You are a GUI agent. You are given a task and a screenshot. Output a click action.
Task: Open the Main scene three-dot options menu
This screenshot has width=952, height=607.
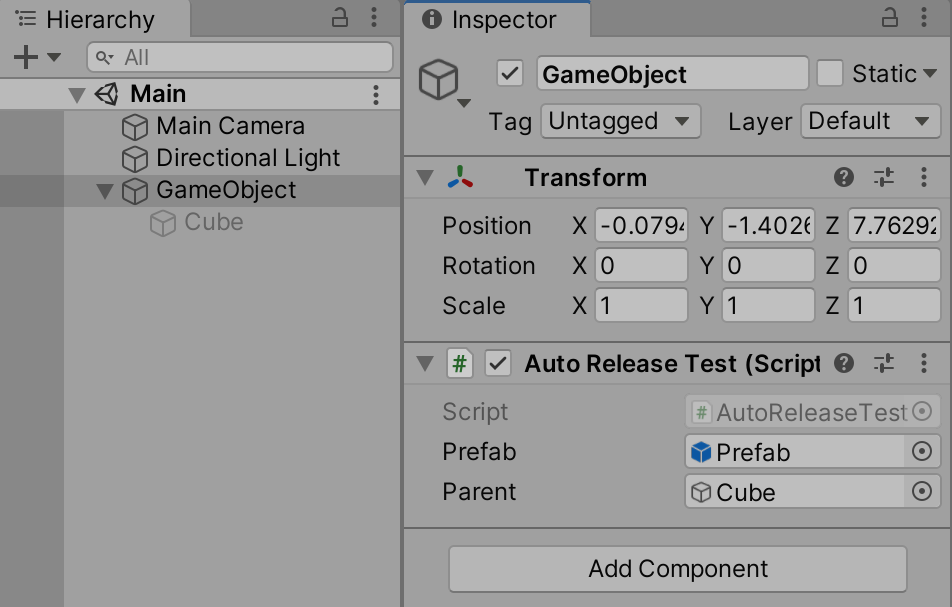376,94
